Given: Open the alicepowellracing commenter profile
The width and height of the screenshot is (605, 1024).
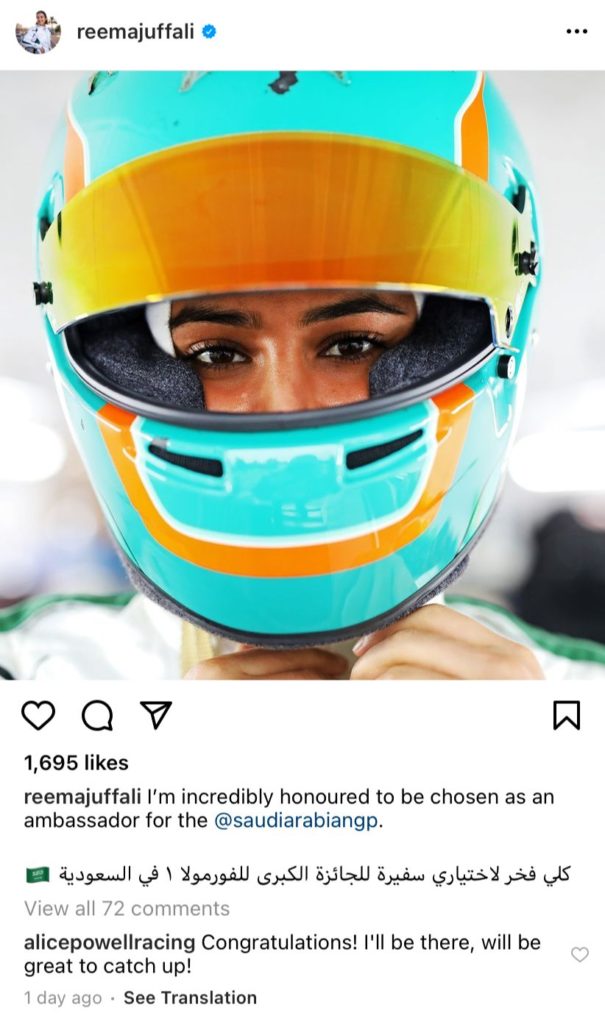Looking at the screenshot, I should pyautogui.click(x=109, y=942).
